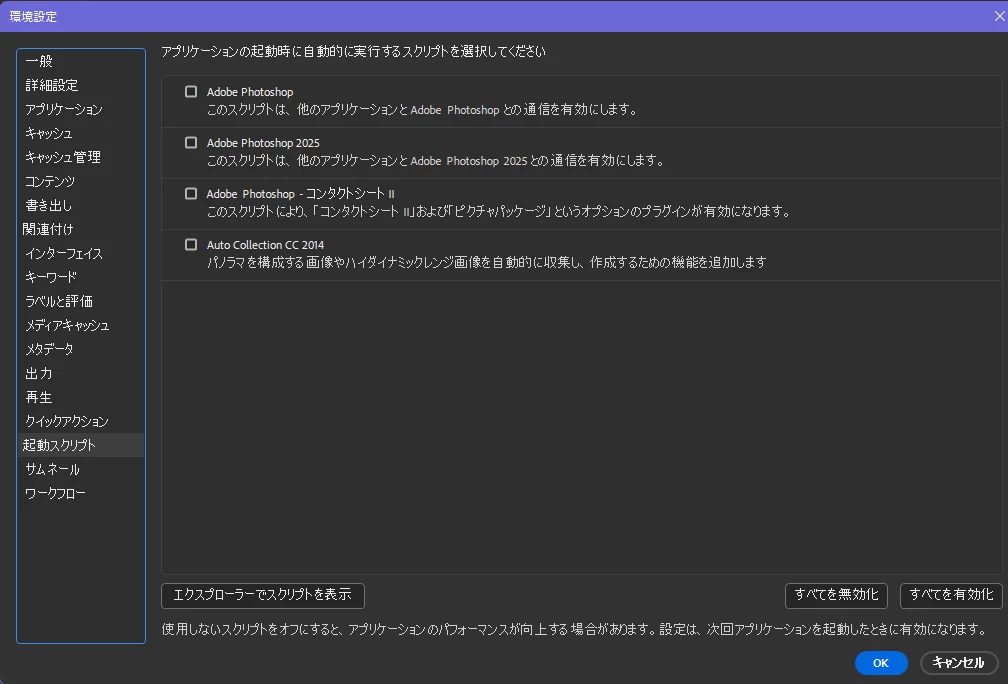Click the パノラマを構成する画像 description text
The width and height of the screenshot is (1008, 684).
click(487, 262)
